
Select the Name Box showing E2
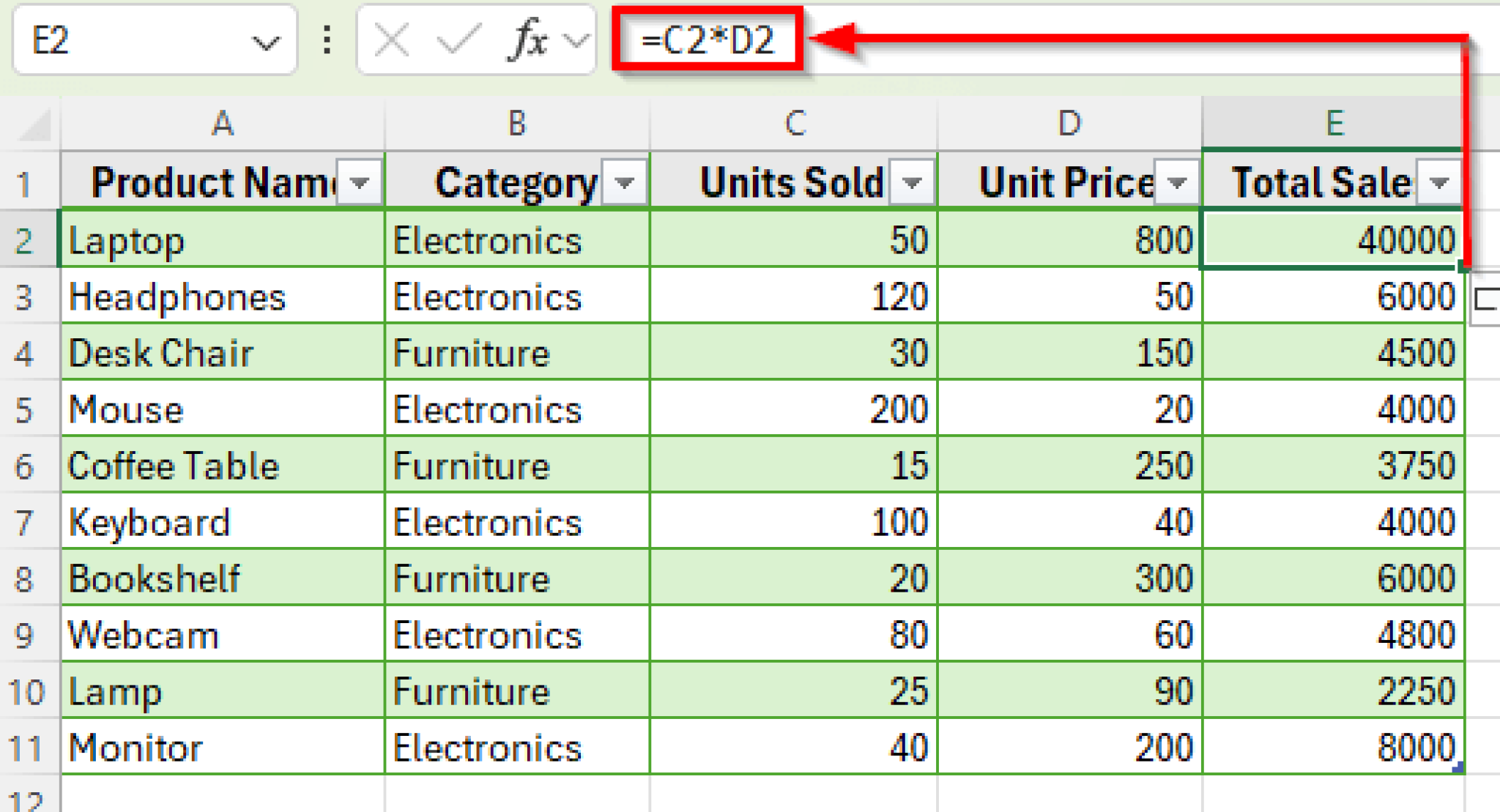[x=110, y=40]
